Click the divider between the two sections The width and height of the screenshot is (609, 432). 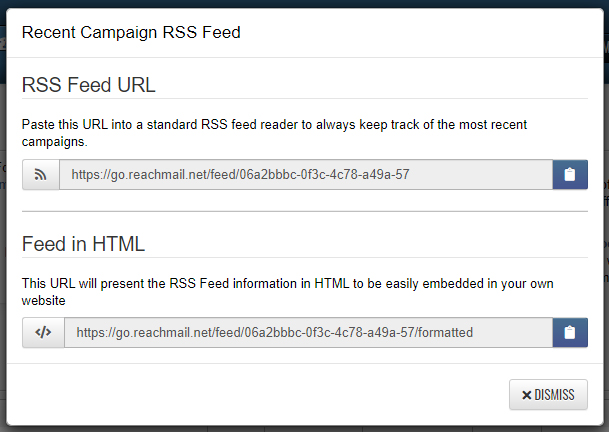point(305,212)
